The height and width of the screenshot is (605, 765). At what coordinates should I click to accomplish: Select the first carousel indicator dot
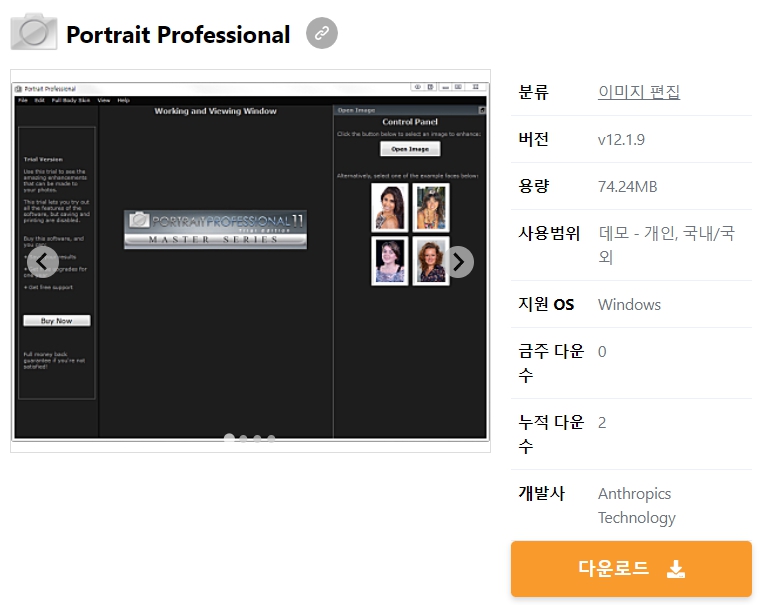click(229, 438)
